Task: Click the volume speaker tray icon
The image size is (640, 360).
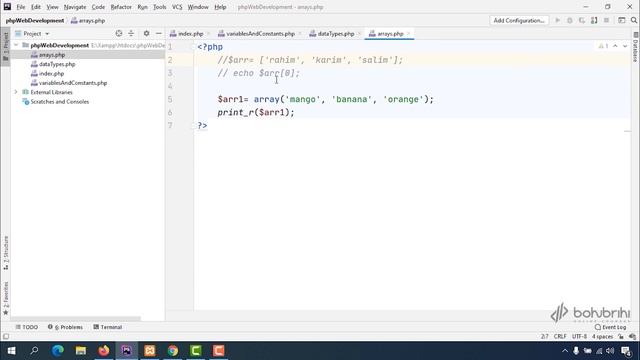Action: [x=610, y=351]
